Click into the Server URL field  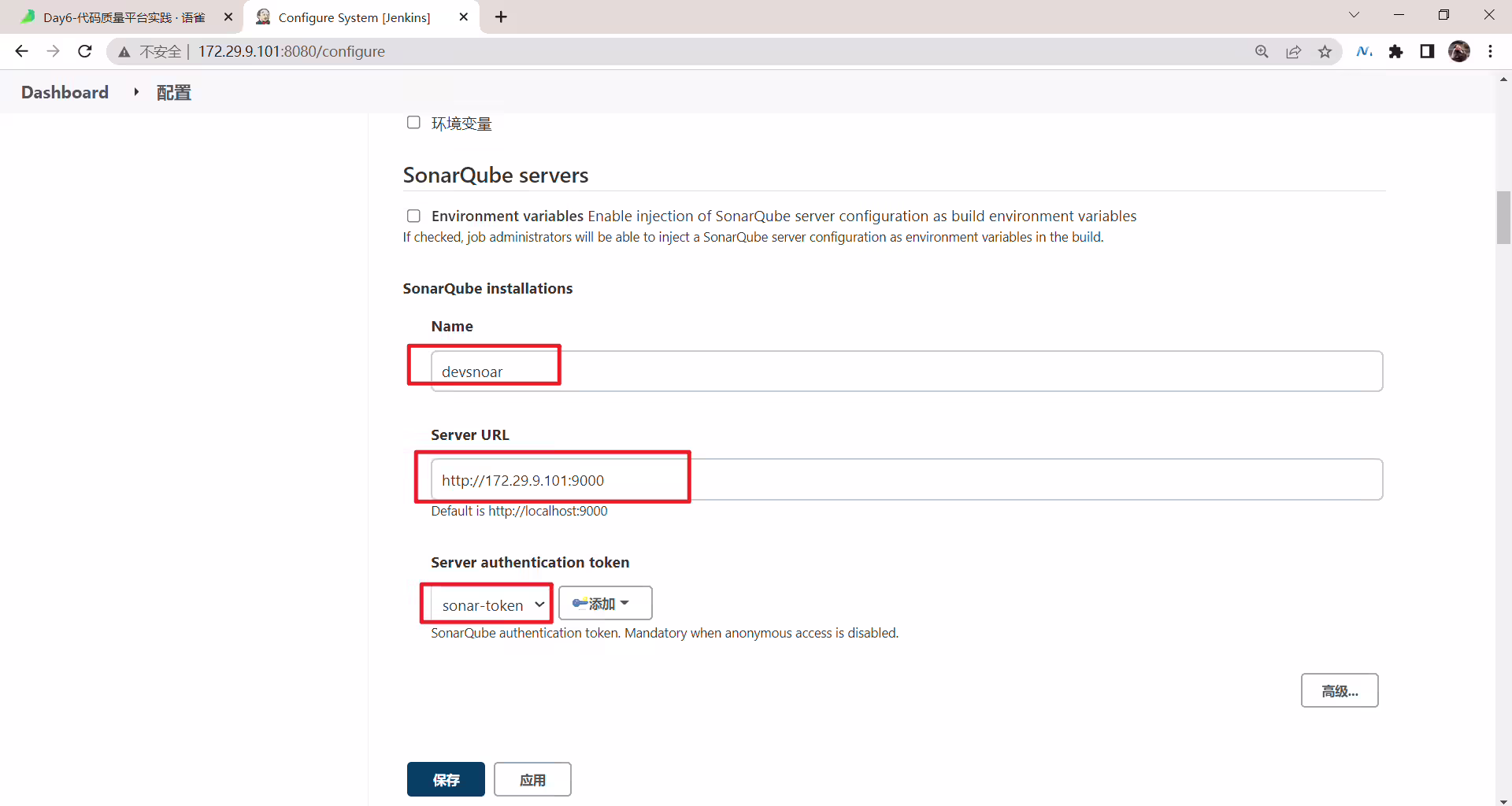tap(906, 479)
